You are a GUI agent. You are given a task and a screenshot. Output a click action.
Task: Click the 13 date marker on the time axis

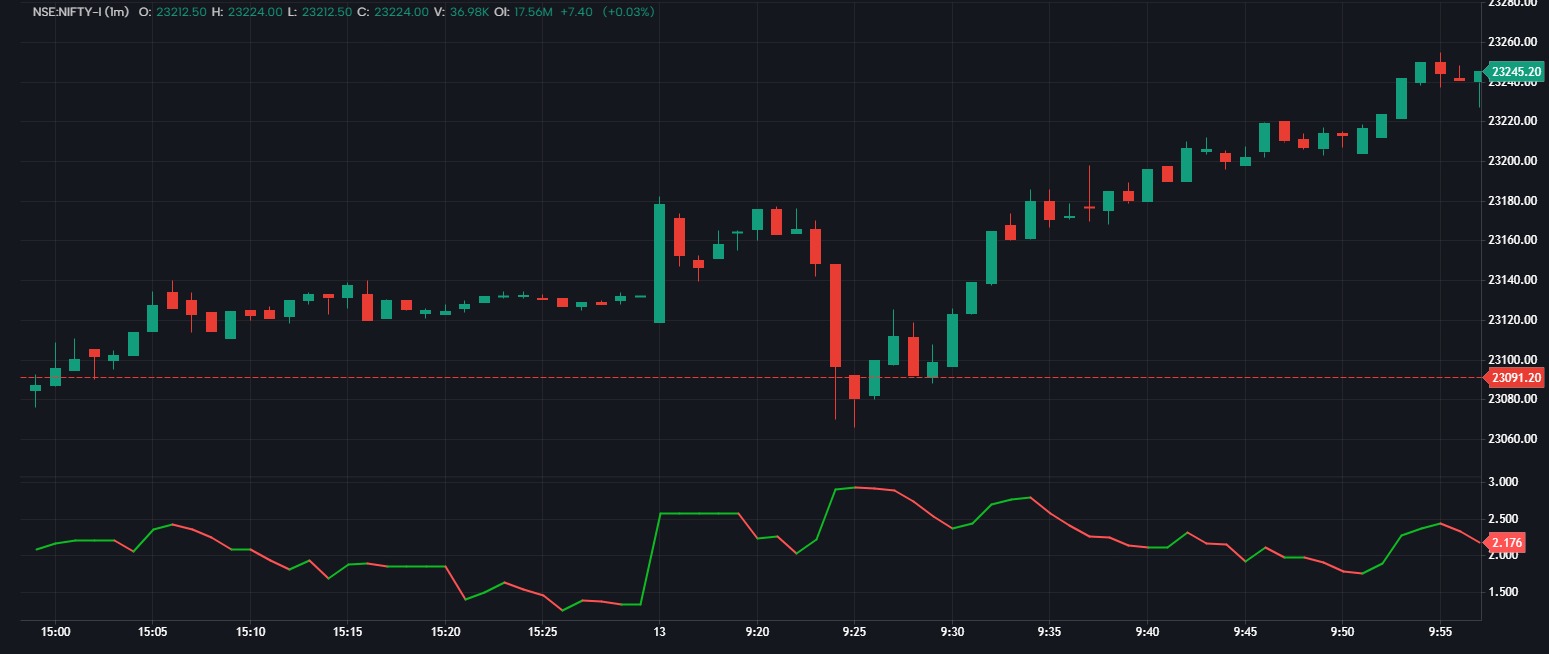[x=661, y=632]
